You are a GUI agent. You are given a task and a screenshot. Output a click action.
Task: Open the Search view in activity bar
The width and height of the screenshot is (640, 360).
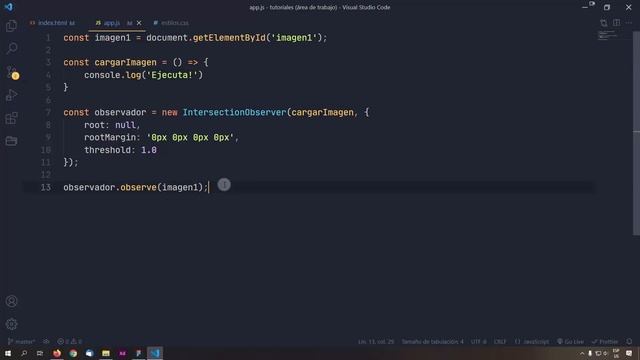pyautogui.click(x=11, y=49)
